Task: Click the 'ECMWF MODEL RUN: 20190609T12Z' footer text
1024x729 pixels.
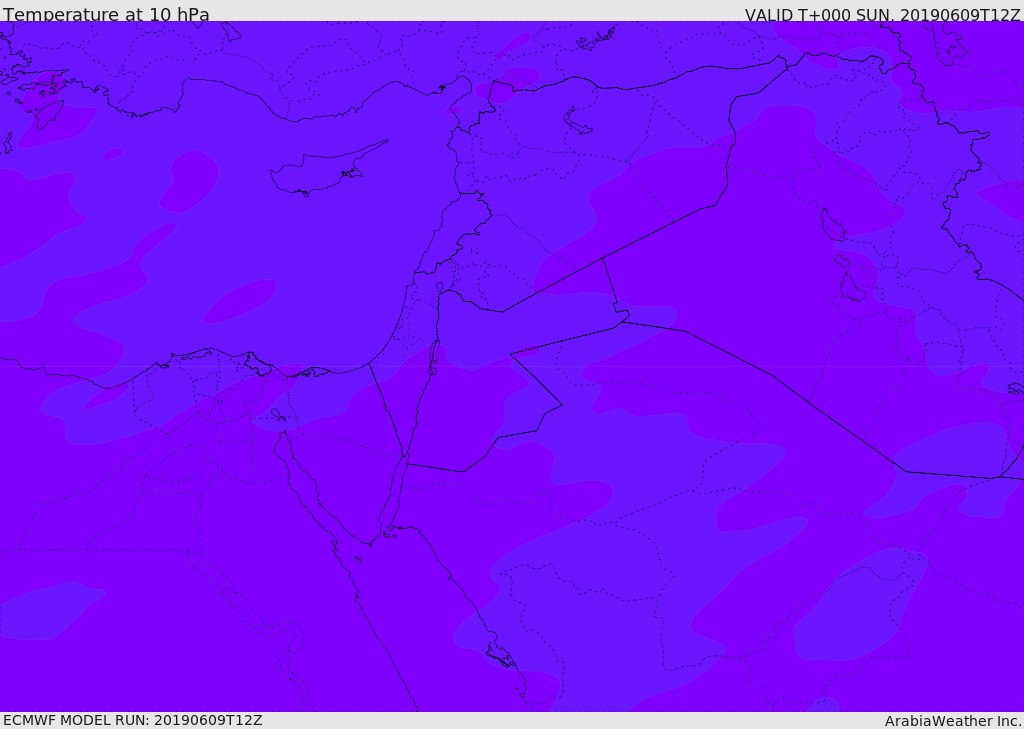Action: coord(133,720)
